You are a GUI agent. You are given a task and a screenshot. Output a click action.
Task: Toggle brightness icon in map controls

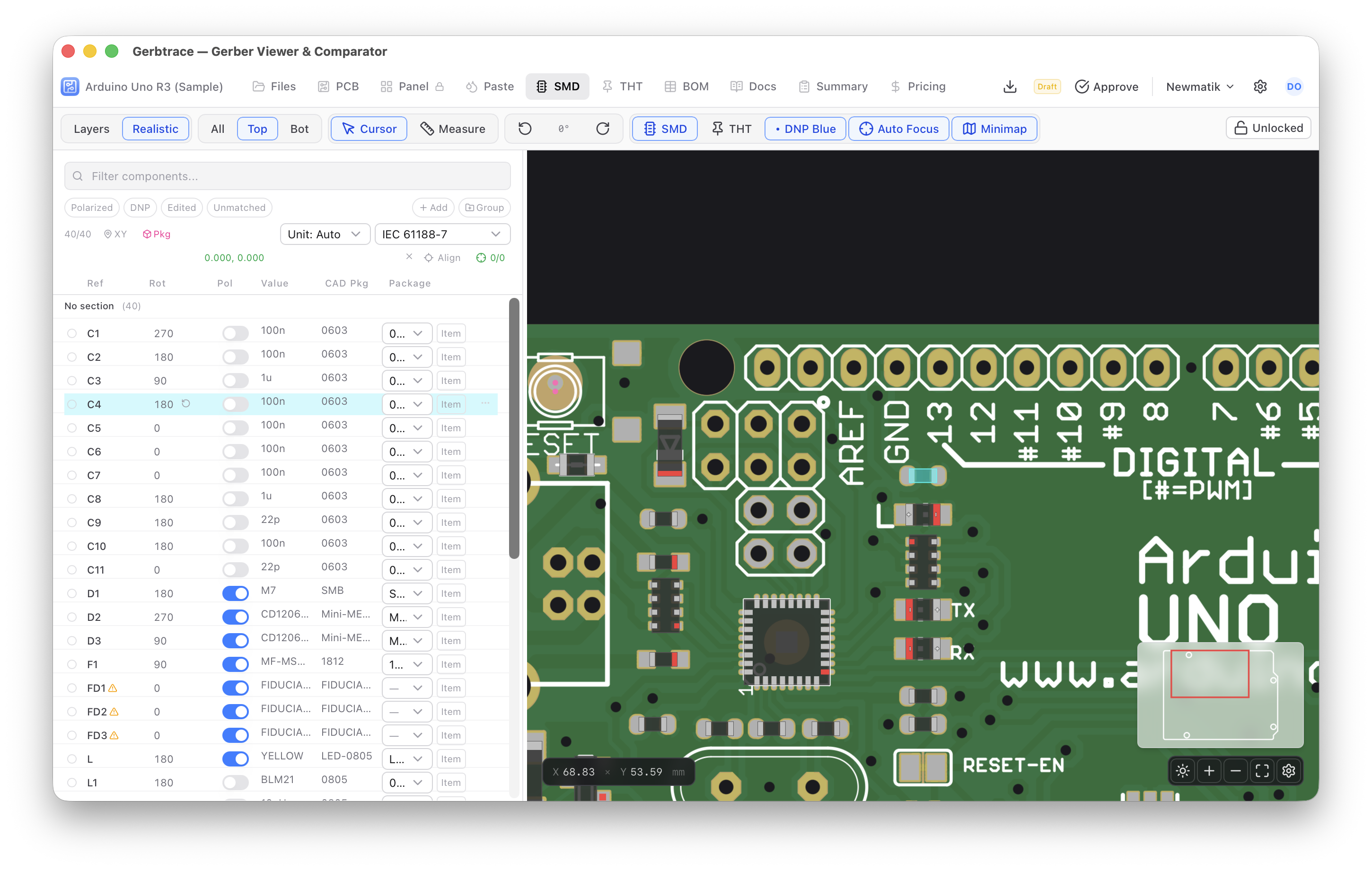pos(1182,771)
